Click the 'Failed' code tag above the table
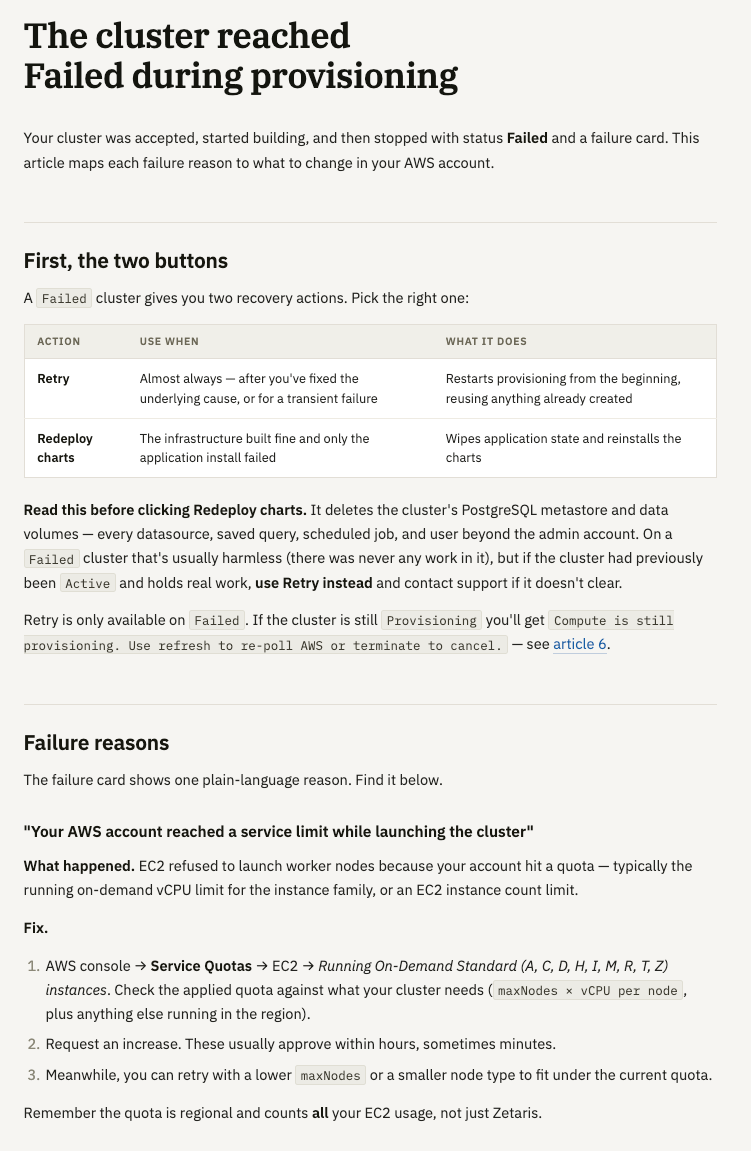Screen dimensions: 751x1151 (x=64, y=299)
